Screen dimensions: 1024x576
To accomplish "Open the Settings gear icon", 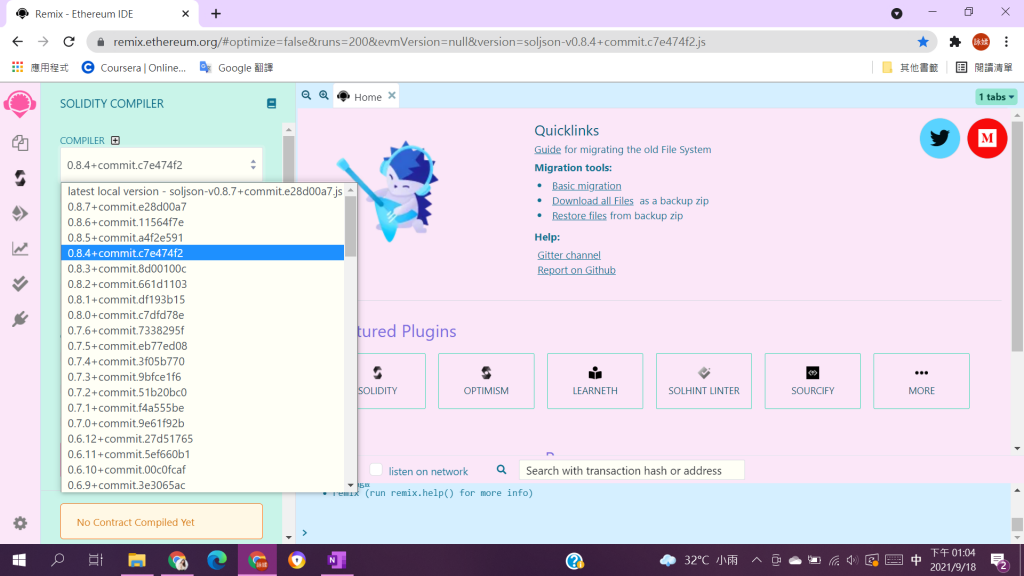I will click(x=20, y=523).
